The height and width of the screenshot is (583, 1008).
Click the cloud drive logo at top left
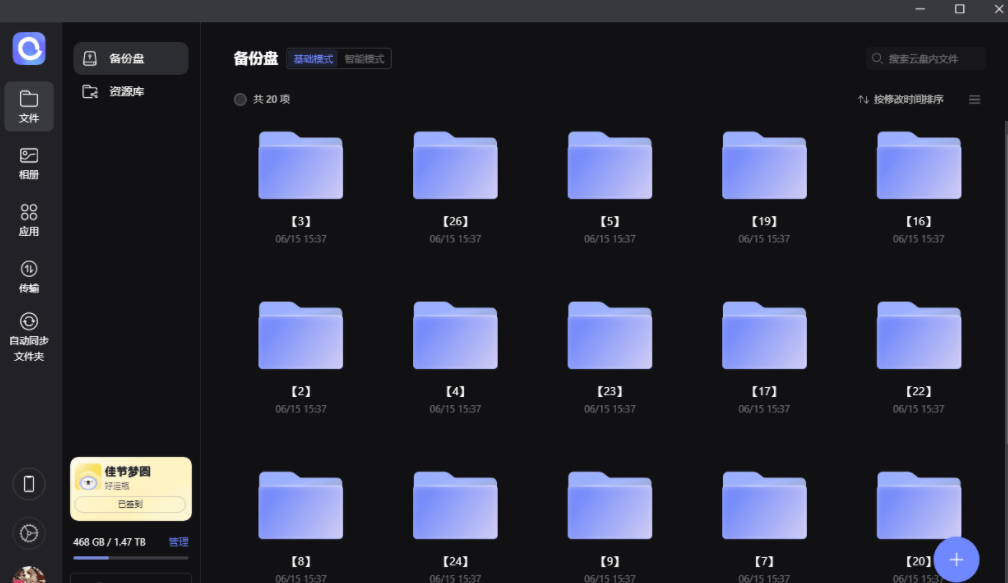point(29,48)
